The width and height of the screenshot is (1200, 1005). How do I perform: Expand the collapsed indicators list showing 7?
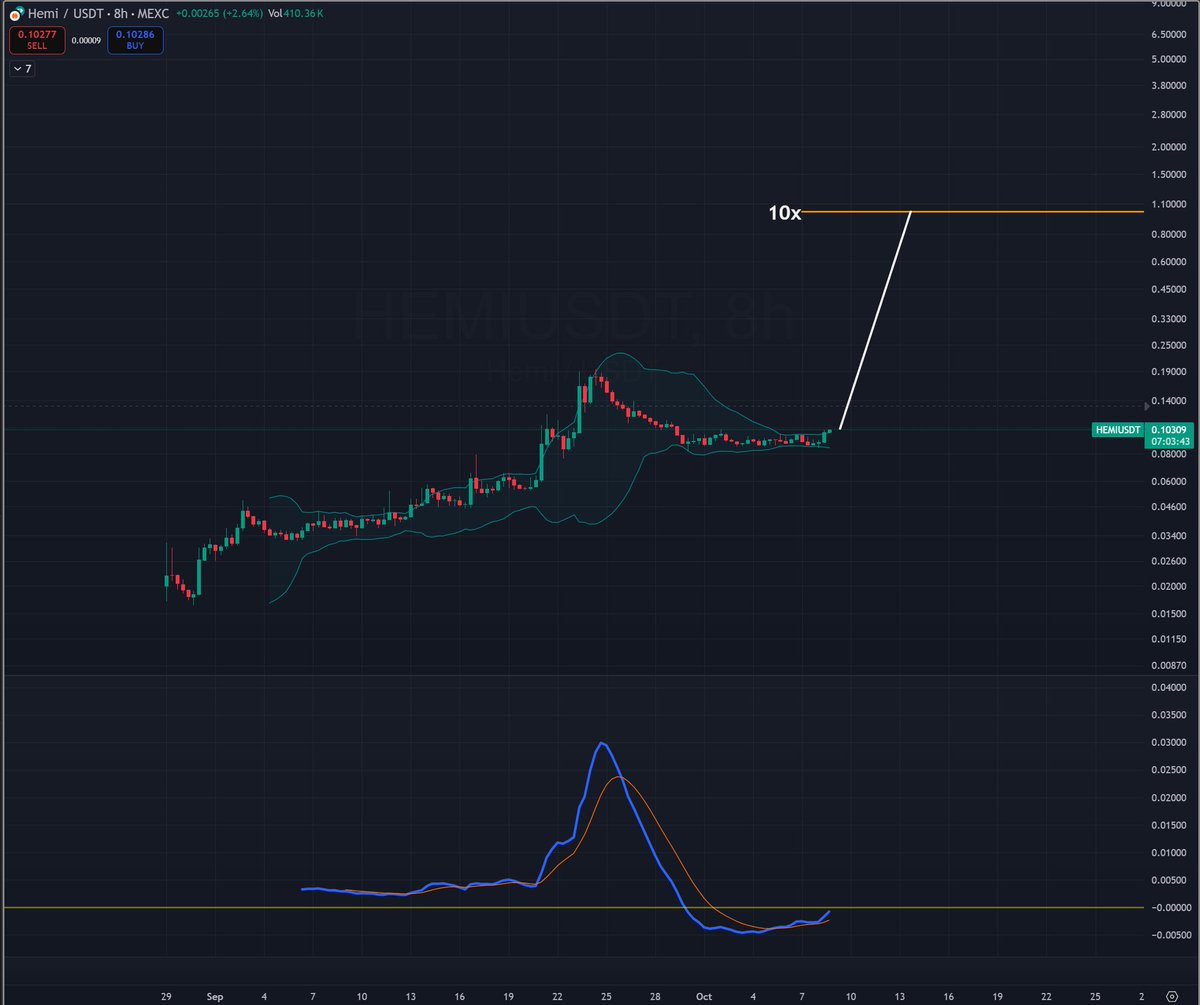[20, 68]
